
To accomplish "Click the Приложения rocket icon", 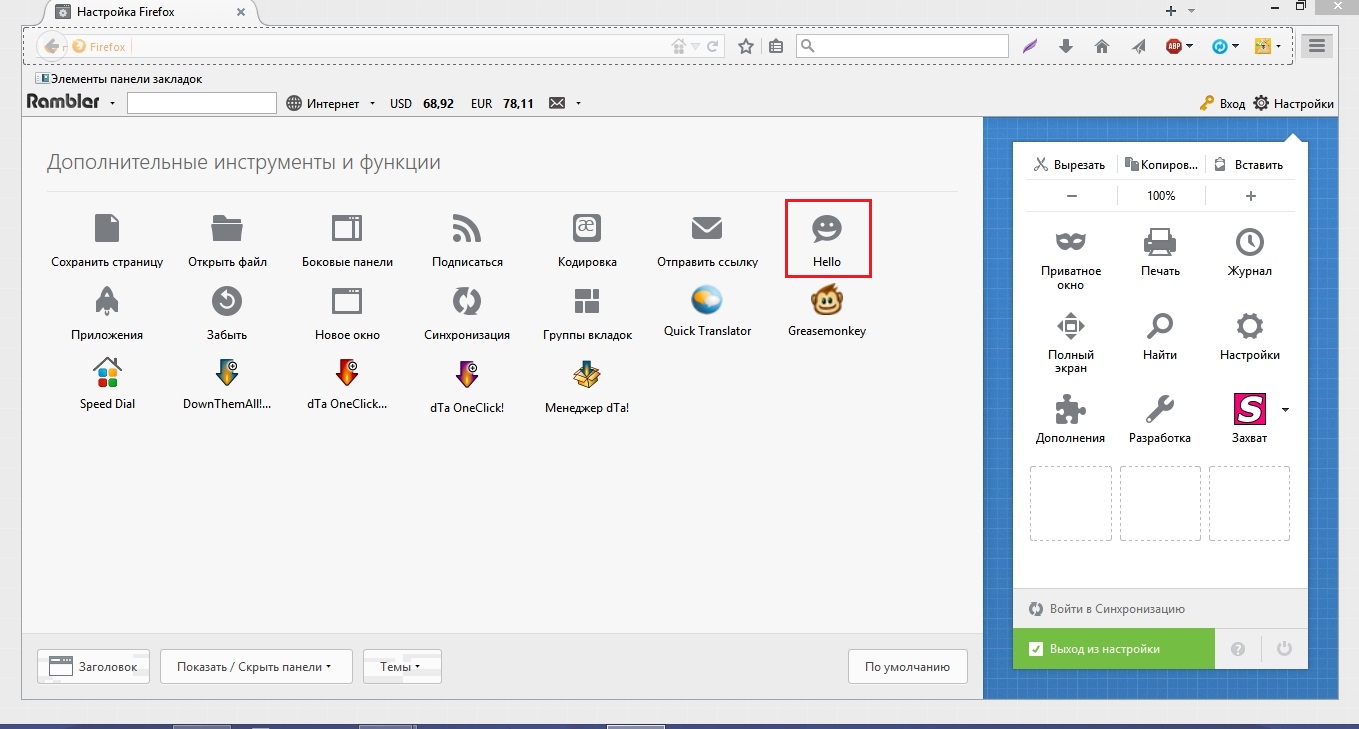I will pyautogui.click(x=107, y=301).
